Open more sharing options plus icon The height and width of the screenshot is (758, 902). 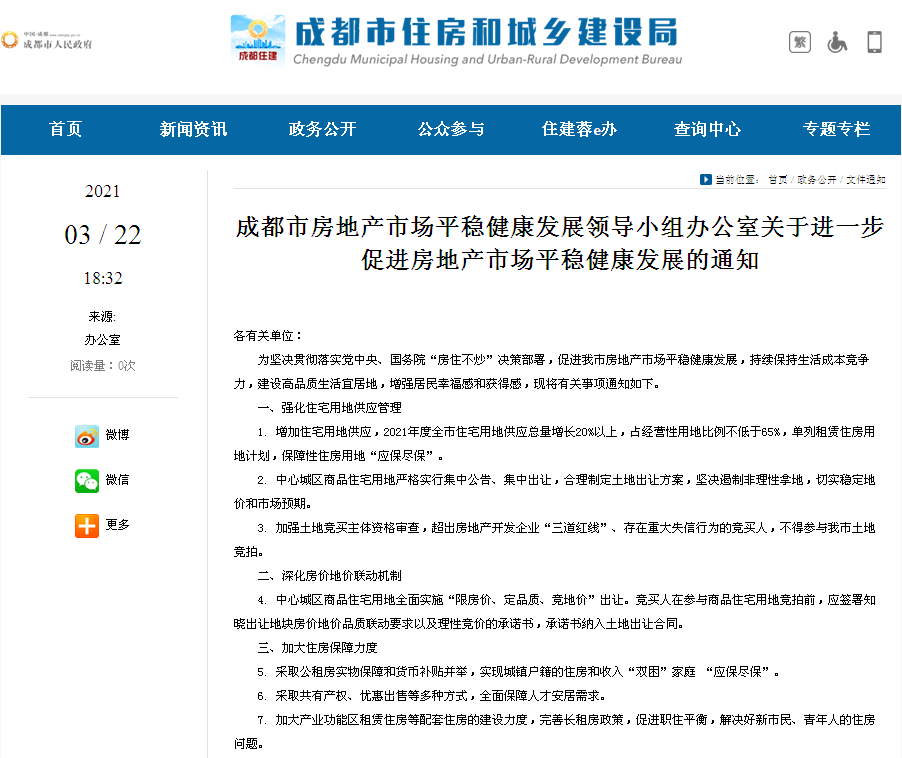click(87, 525)
